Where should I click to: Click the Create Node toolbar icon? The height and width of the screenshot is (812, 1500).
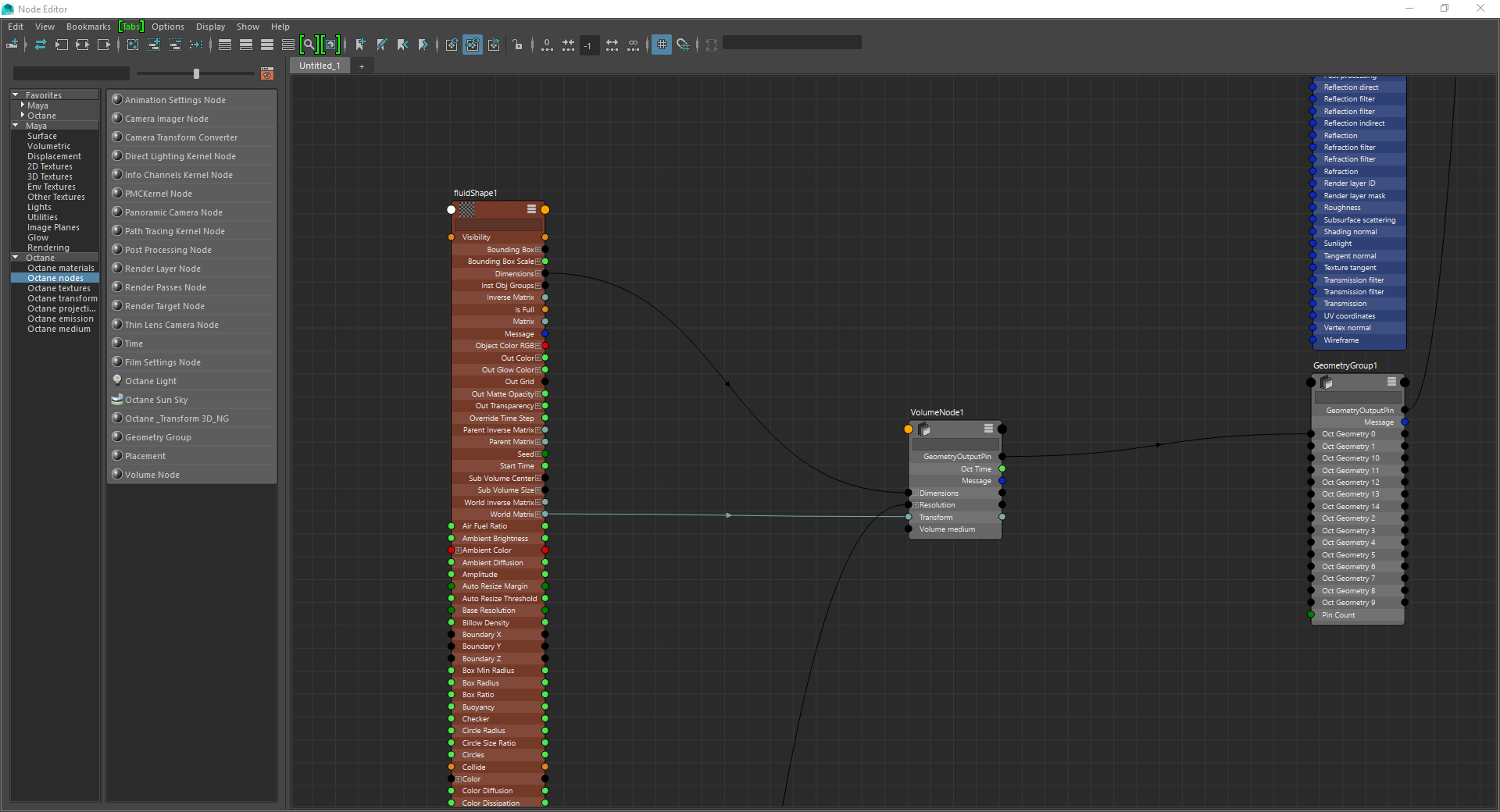pyautogui.click(x=12, y=45)
